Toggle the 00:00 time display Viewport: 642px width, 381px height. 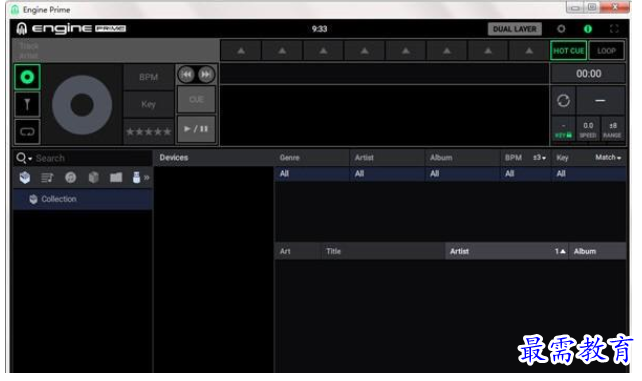588,74
